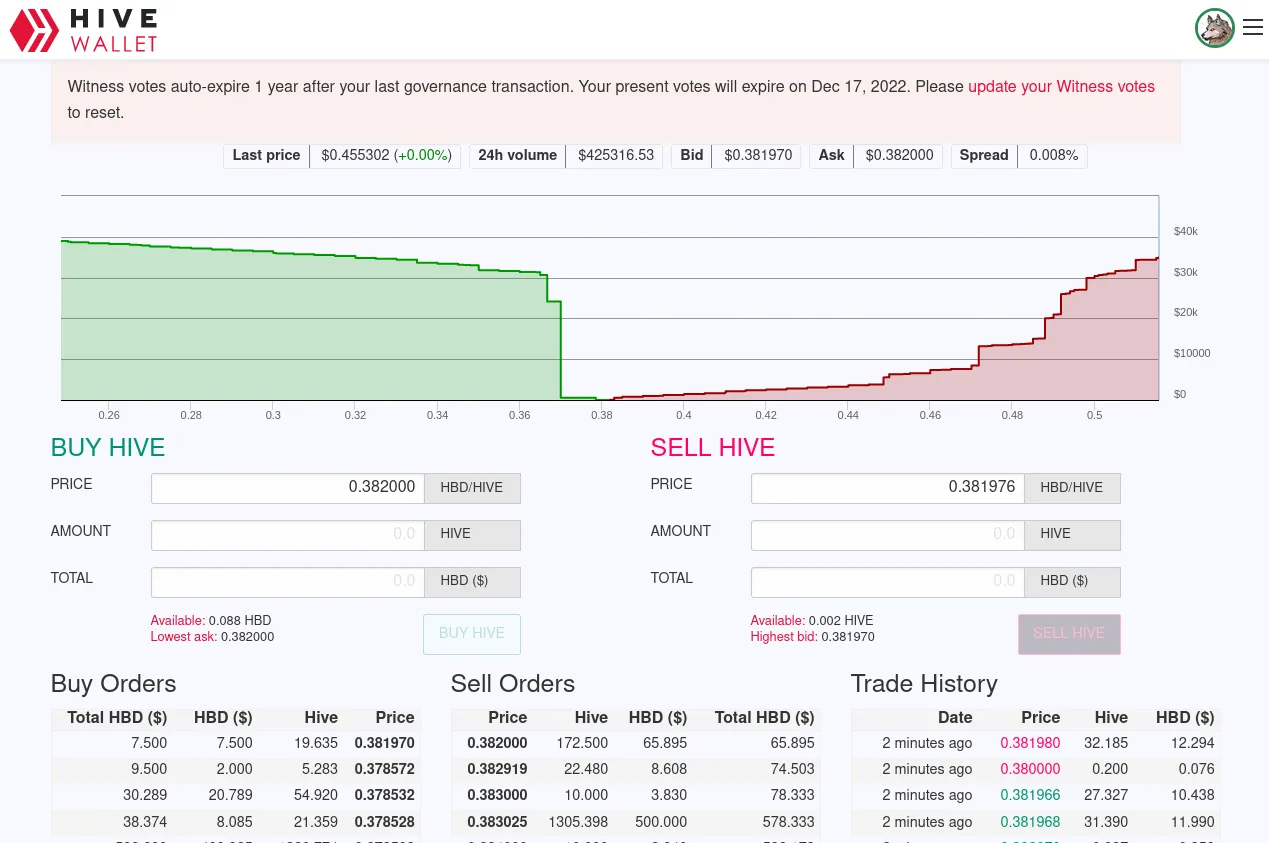Select sell order priced 0.383025
Image resolution: width=1269 pixels, height=843 pixels.
coord(636,822)
